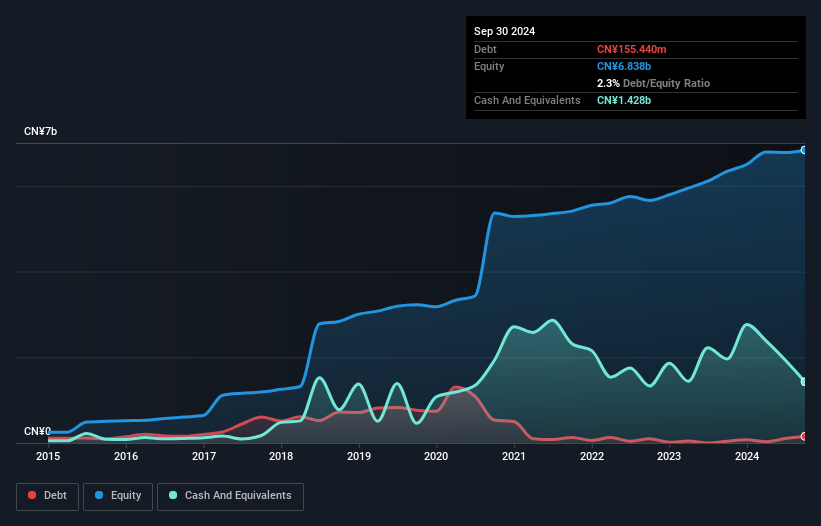The height and width of the screenshot is (526, 821).
Task: Select the 2019 x-axis label
Action: pos(359,456)
